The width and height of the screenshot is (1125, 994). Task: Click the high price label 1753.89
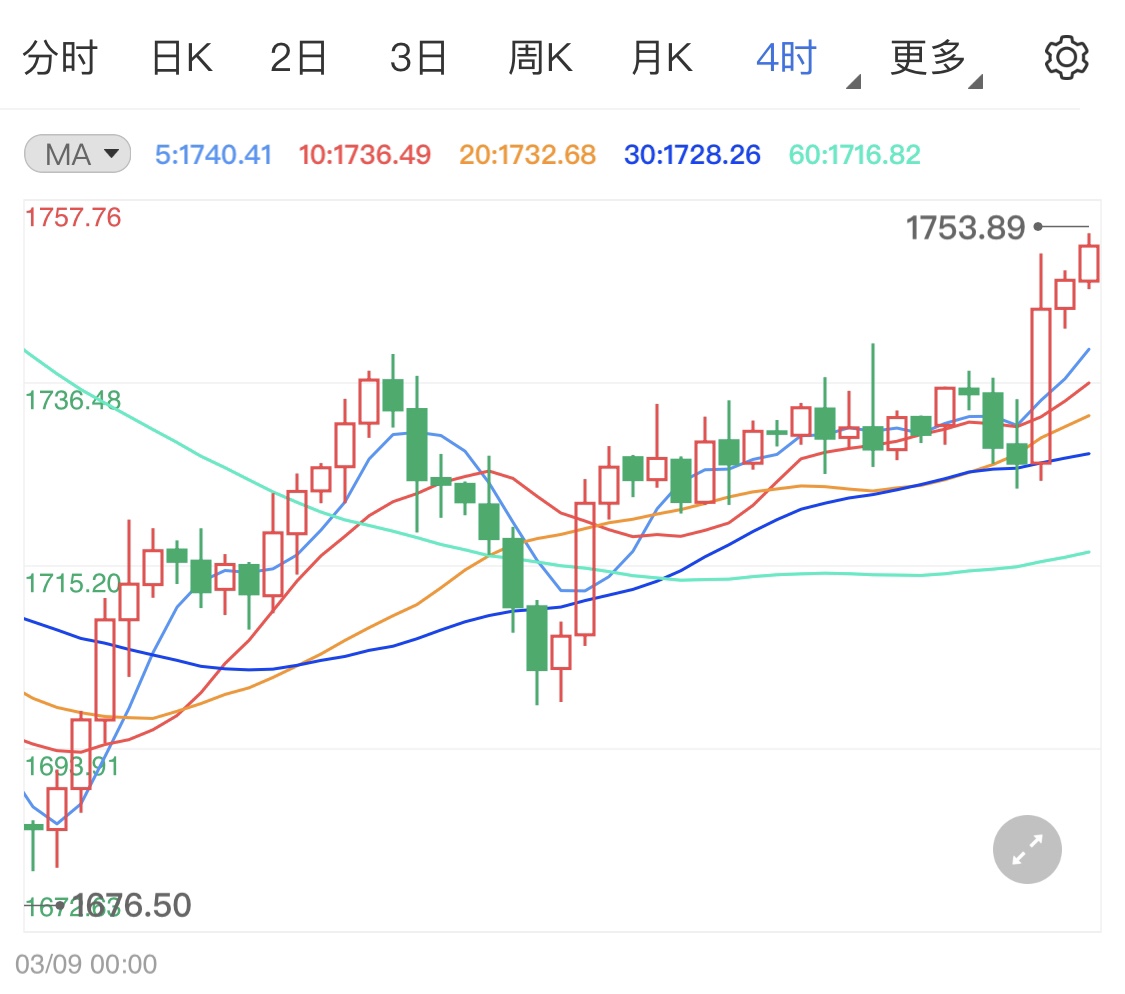[x=965, y=228]
